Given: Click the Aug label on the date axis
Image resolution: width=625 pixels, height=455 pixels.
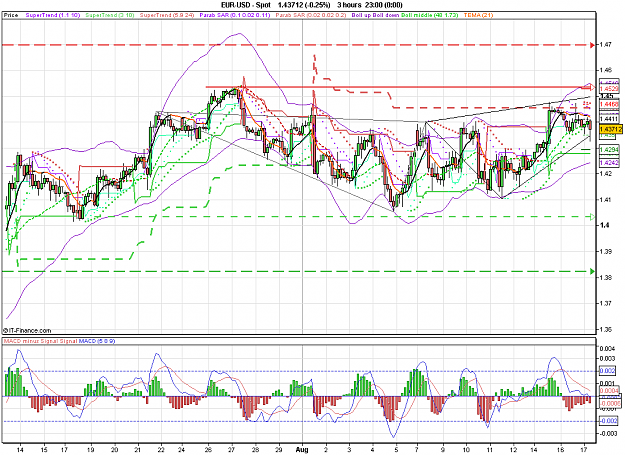Looking at the screenshot, I should [x=303, y=450].
